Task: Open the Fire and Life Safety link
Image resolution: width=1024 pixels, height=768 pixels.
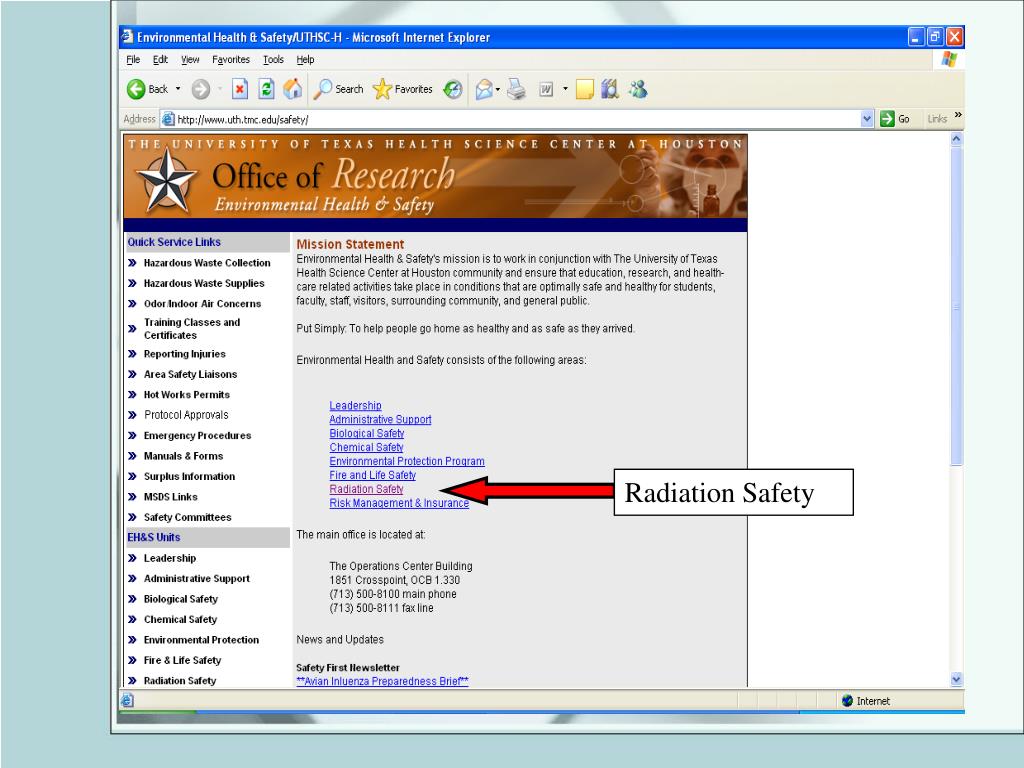Action: coord(372,475)
